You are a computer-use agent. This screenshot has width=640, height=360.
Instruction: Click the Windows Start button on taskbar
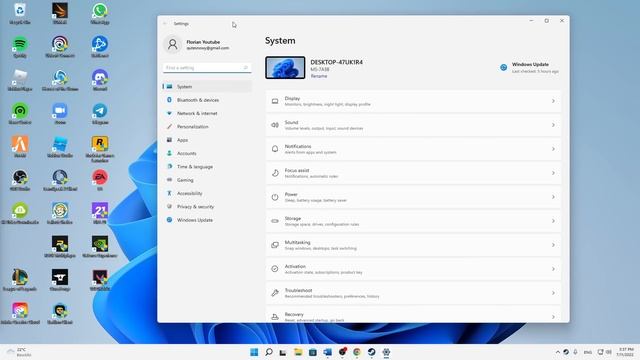coord(254,352)
